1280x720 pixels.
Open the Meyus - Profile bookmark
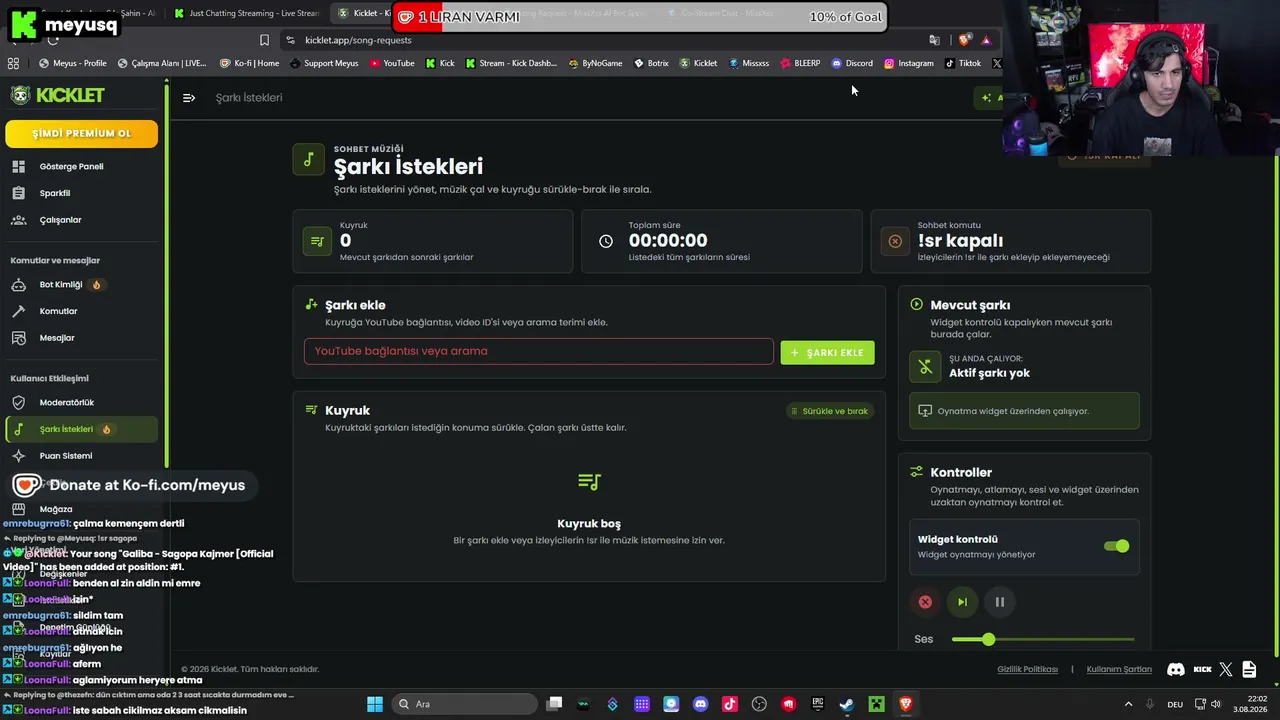(73, 63)
